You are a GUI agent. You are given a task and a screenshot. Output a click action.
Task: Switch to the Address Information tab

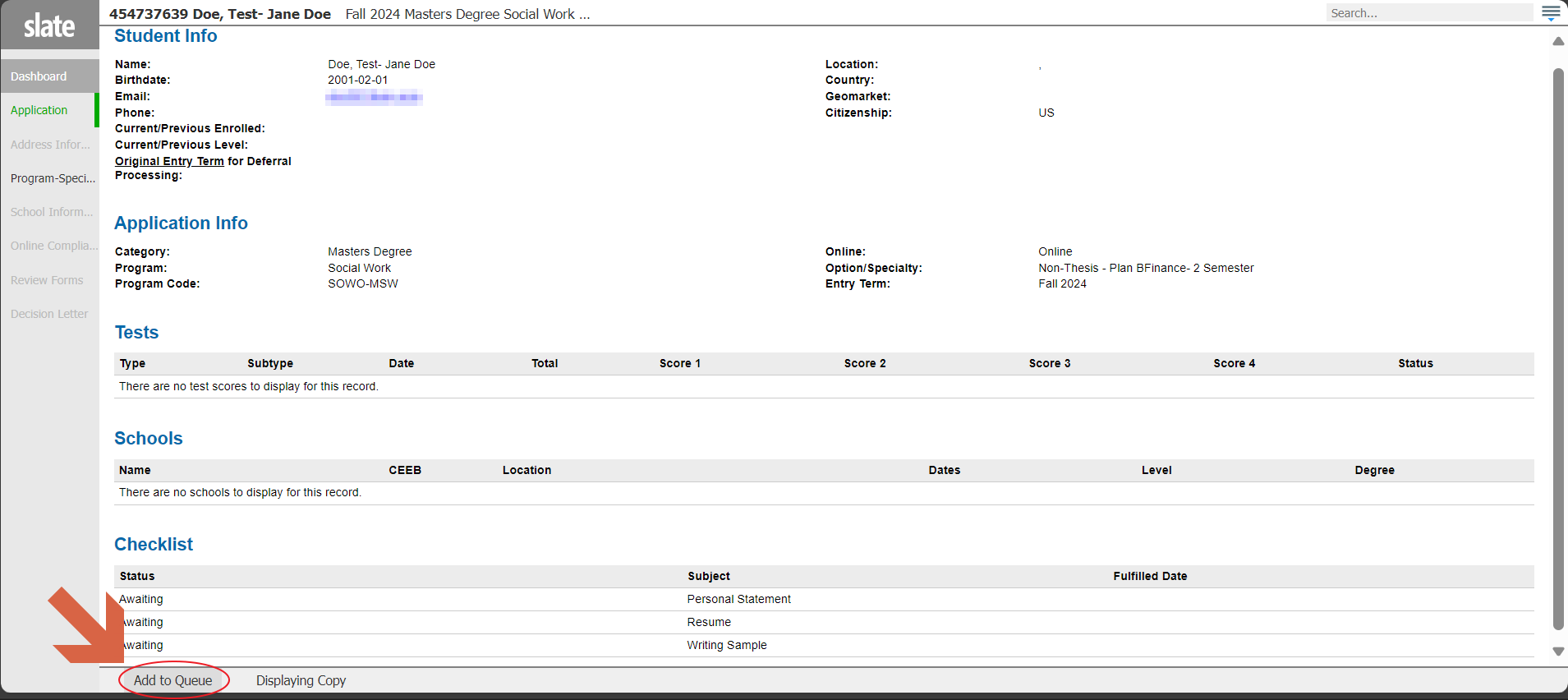point(50,145)
